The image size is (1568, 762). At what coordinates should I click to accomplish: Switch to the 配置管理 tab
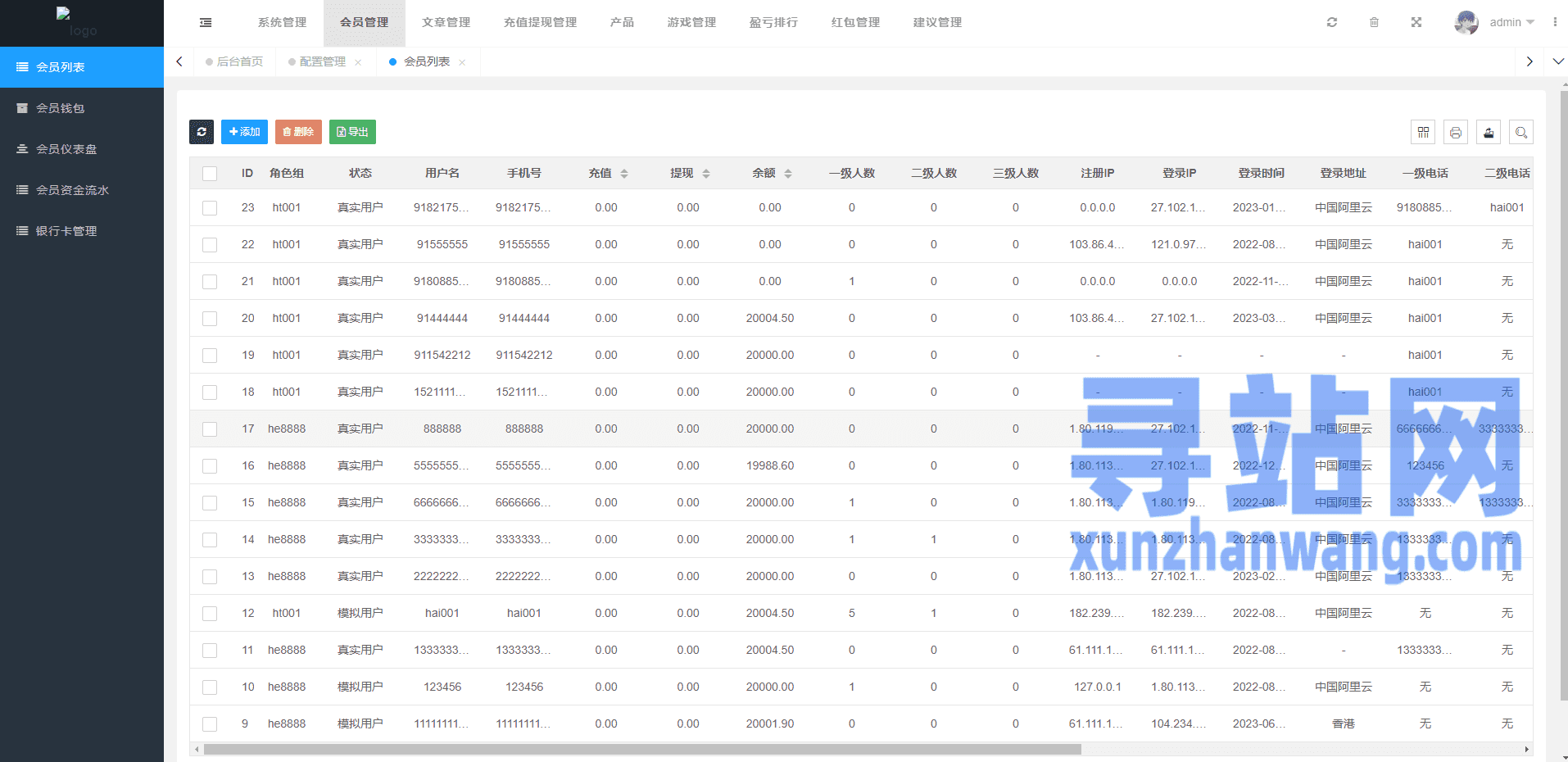(x=322, y=62)
